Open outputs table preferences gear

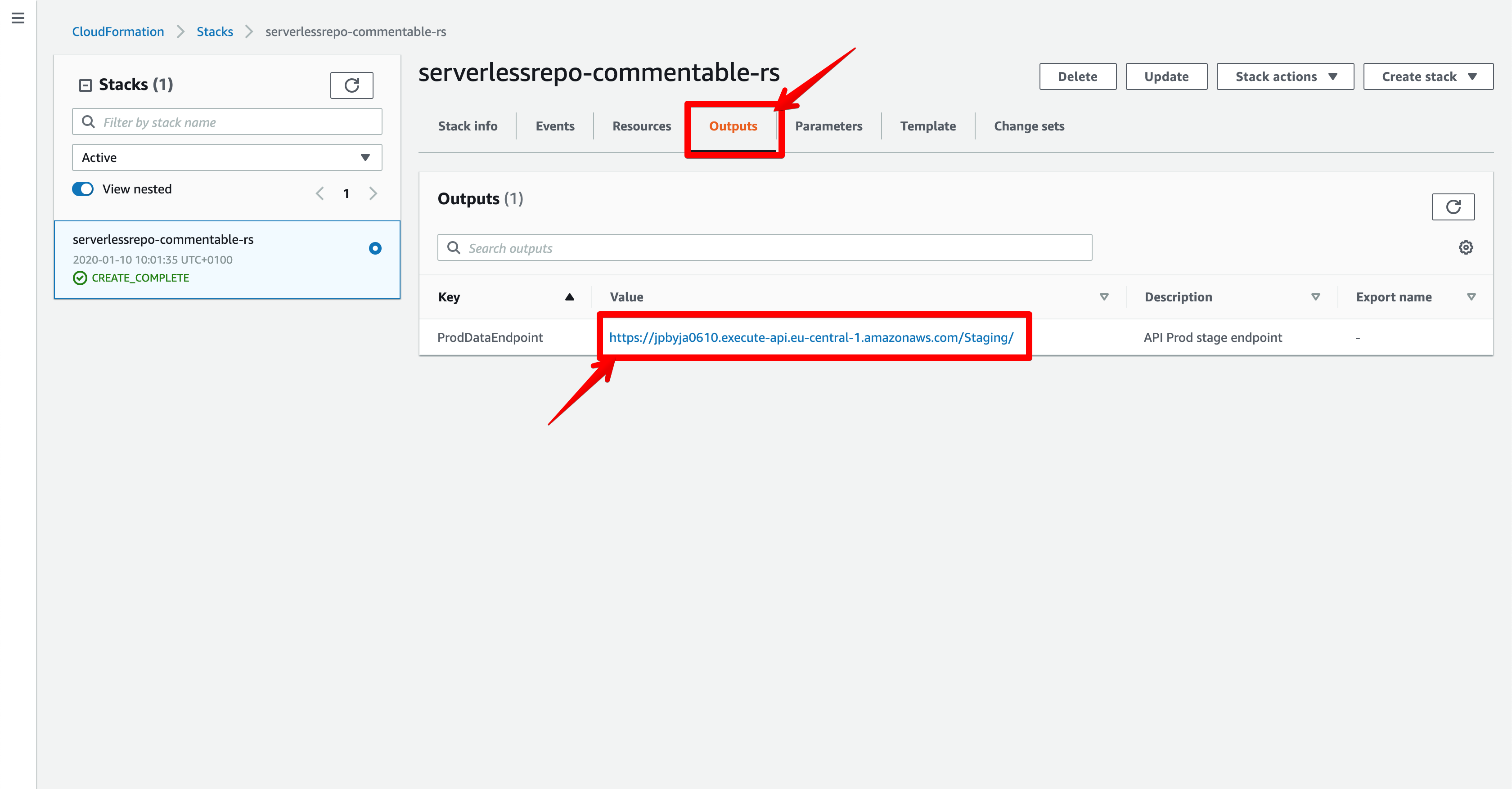point(1465,247)
